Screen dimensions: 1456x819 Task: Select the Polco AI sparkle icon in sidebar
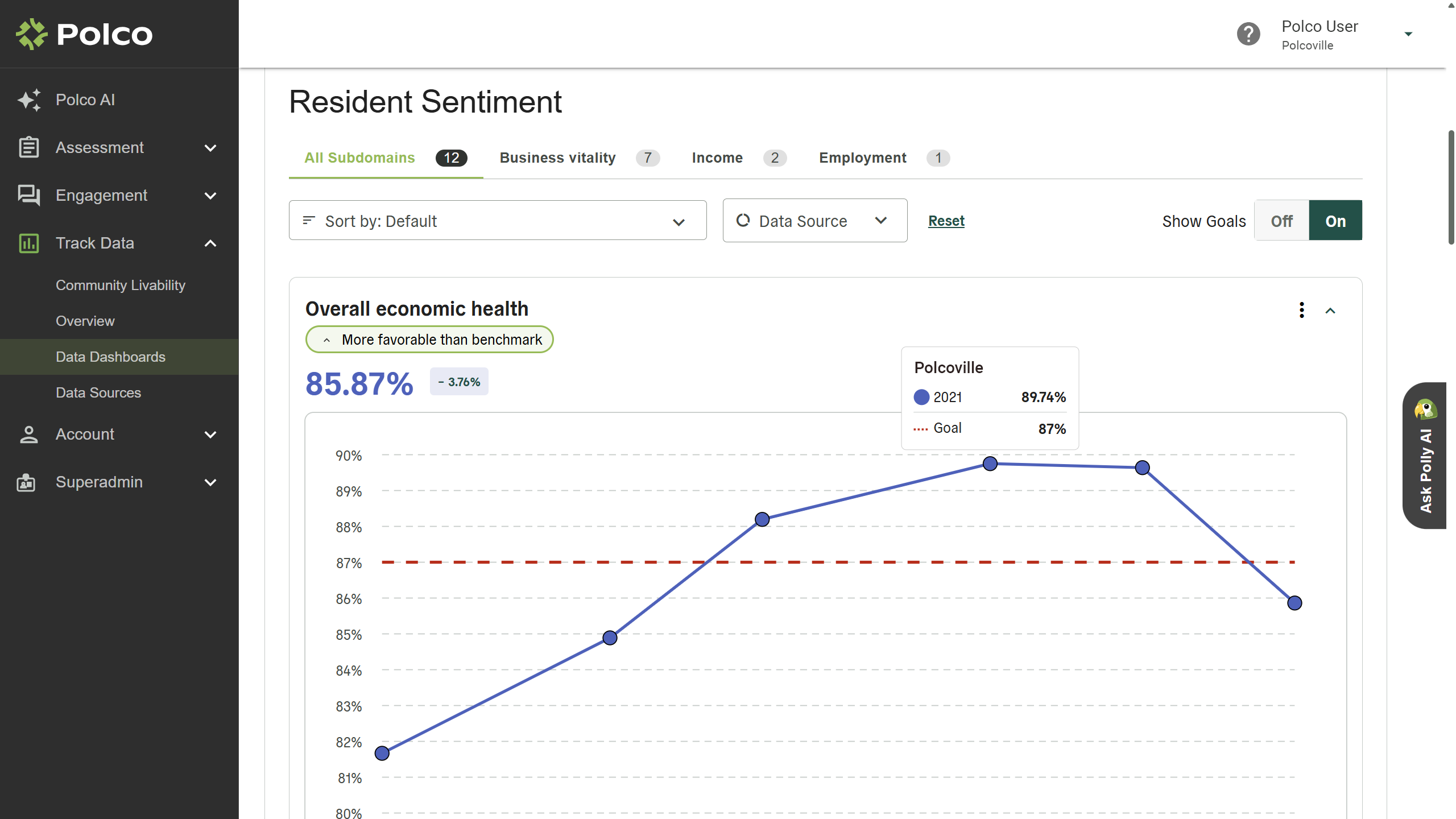click(x=29, y=100)
